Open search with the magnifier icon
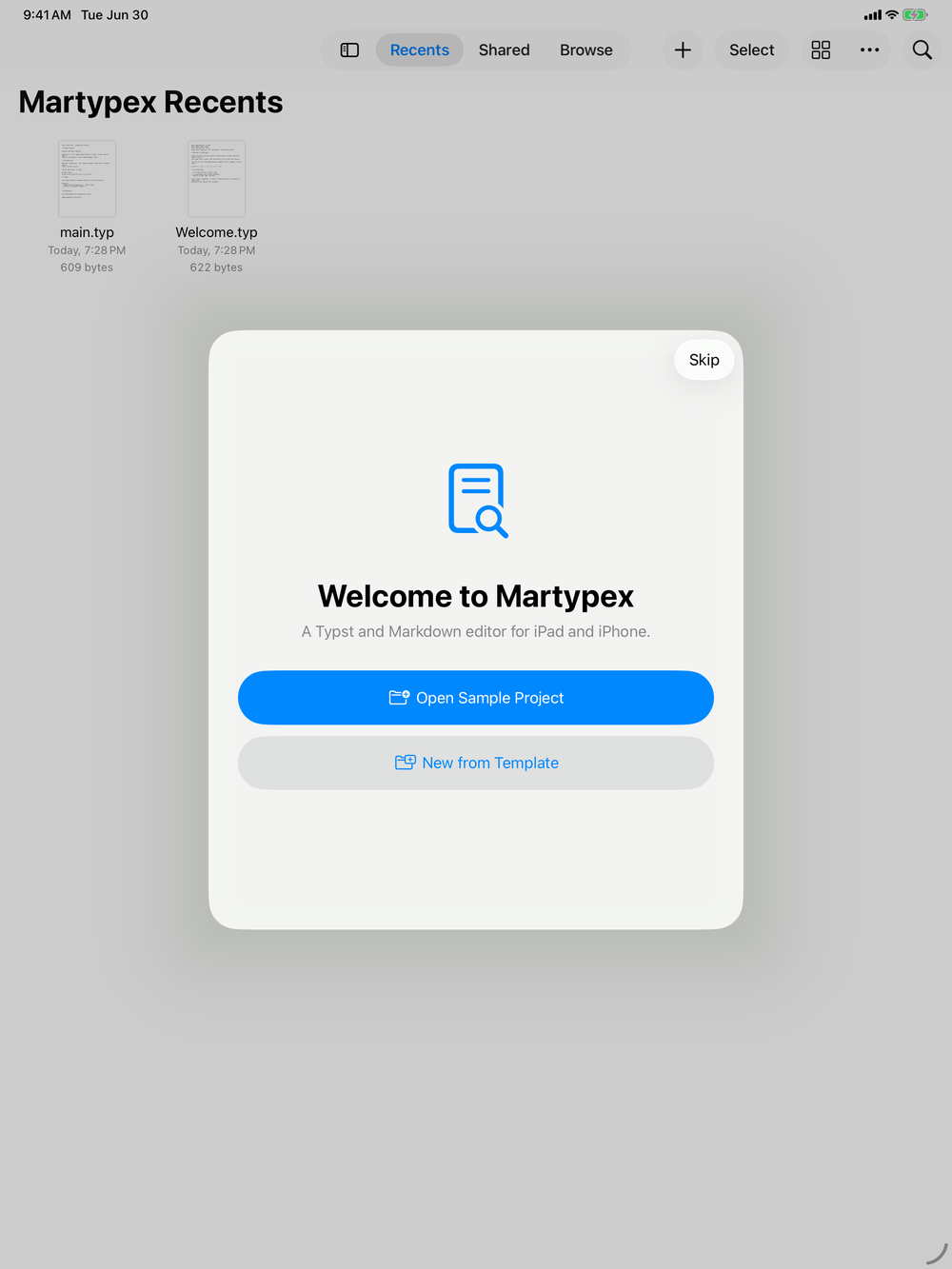Viewport: 952px width, 1269px height. (x=922, y=50)
